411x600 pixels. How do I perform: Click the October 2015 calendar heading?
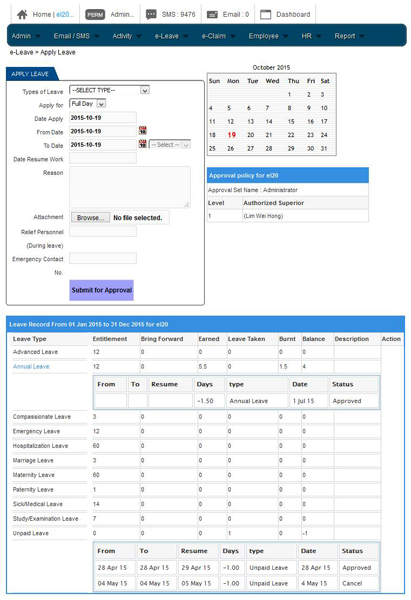(x=271, y=67)
